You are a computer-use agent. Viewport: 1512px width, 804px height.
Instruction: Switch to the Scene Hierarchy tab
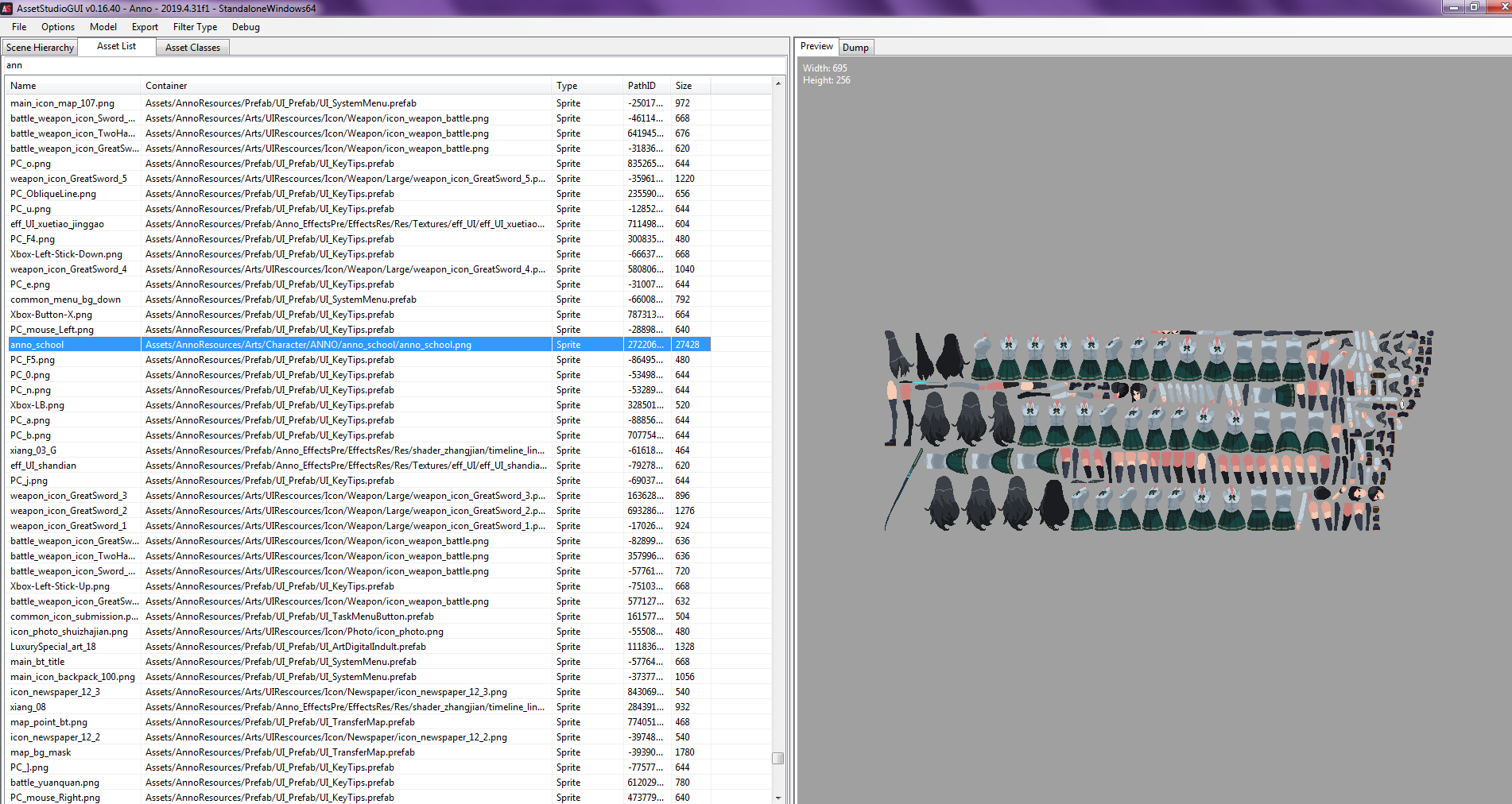(x=40, y=48)
